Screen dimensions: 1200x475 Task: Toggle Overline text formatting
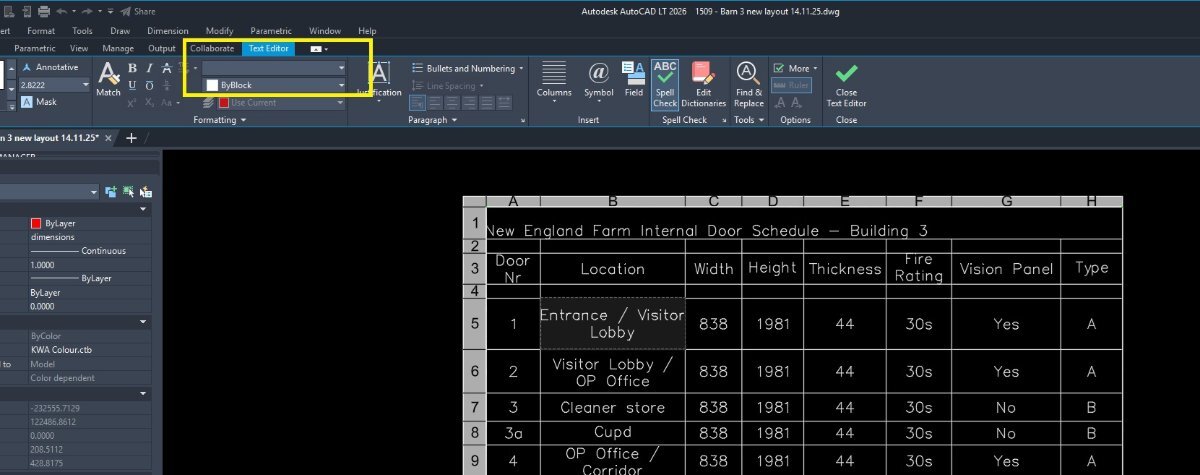149,86
